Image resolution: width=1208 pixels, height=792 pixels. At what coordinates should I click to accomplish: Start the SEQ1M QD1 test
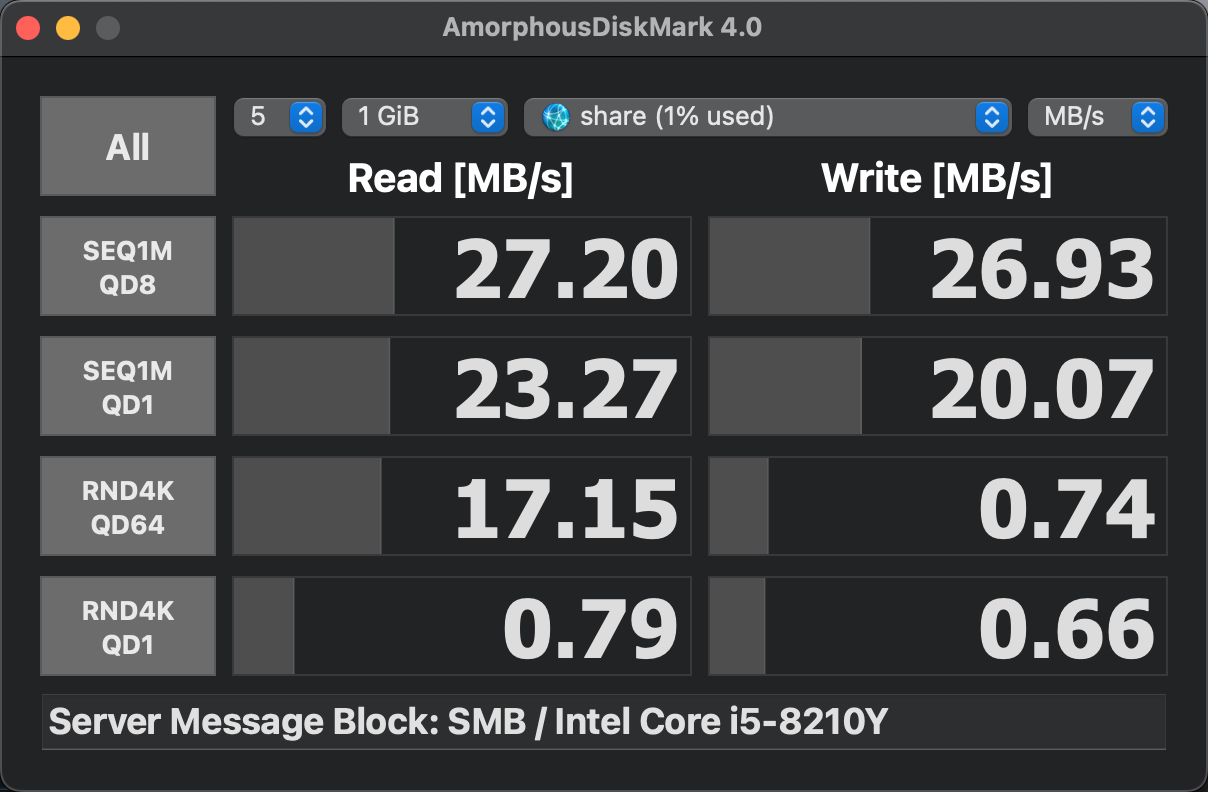pos(128,386)
